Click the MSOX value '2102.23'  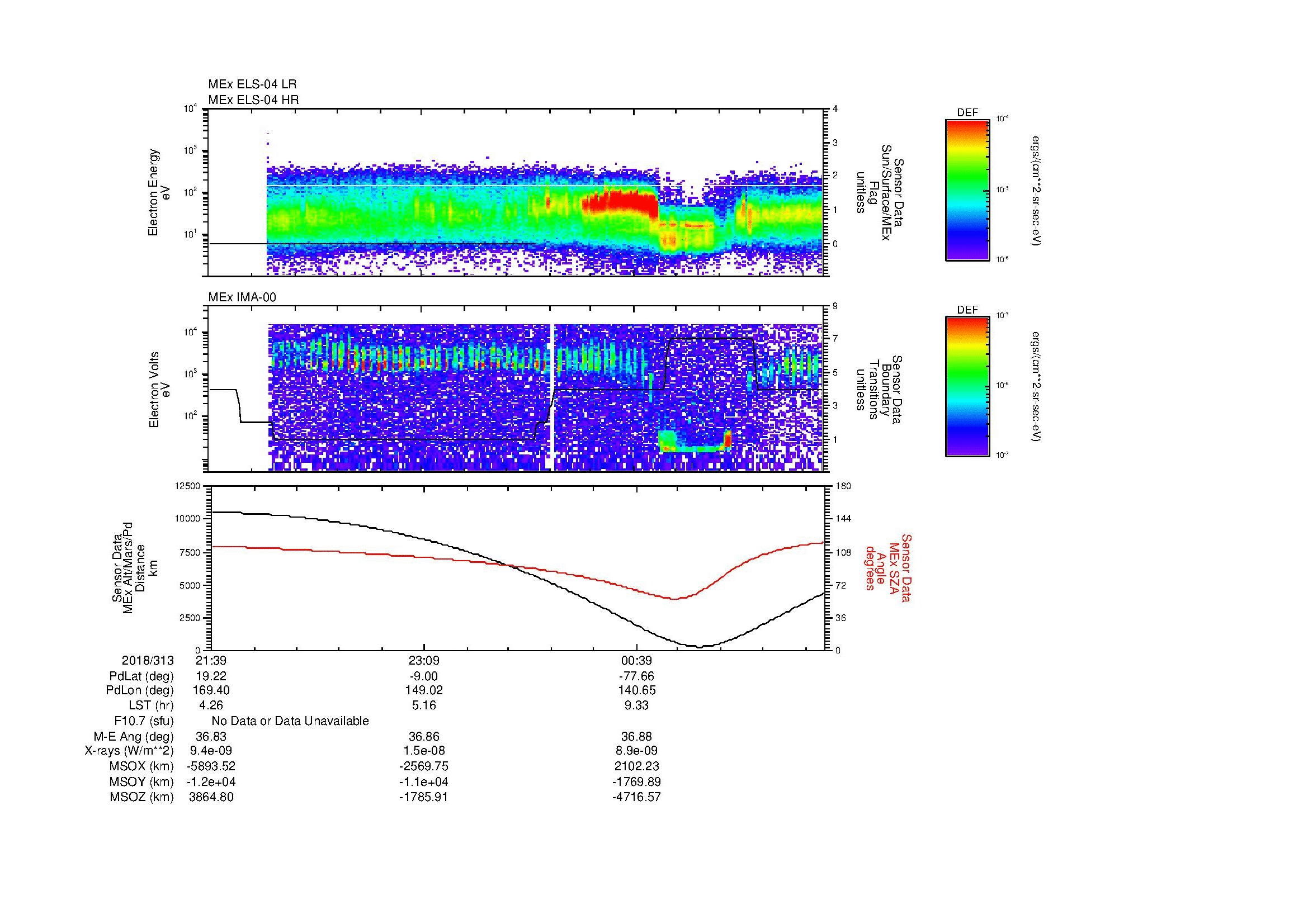point(636,766)
